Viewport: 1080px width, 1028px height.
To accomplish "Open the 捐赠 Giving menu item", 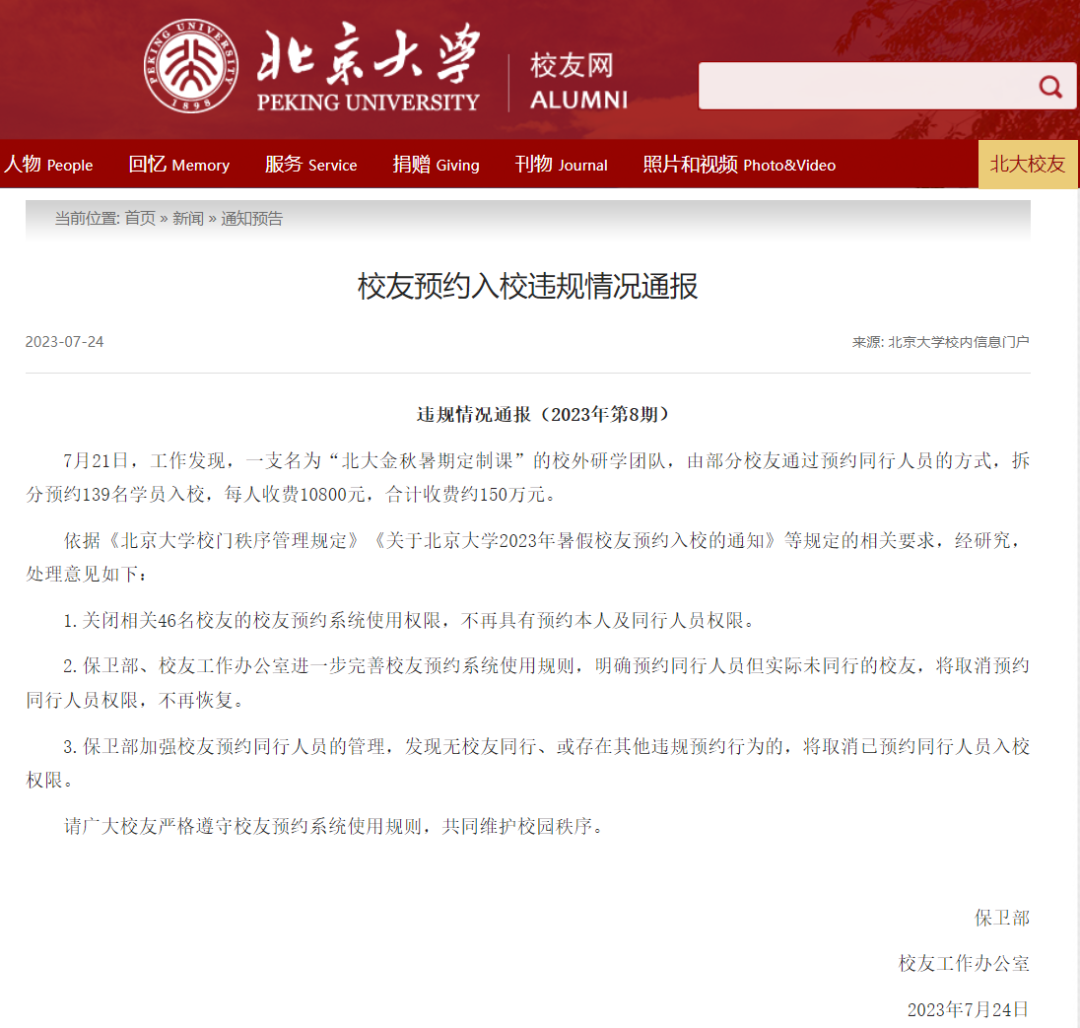I will click(436, 165).
